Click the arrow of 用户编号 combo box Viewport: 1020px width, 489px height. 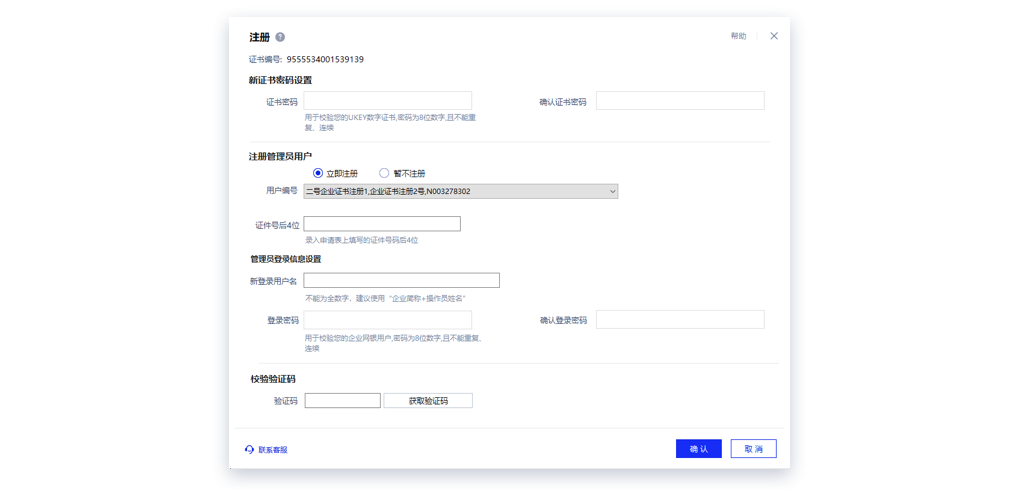pyautogui.click(x=612, y=191)
